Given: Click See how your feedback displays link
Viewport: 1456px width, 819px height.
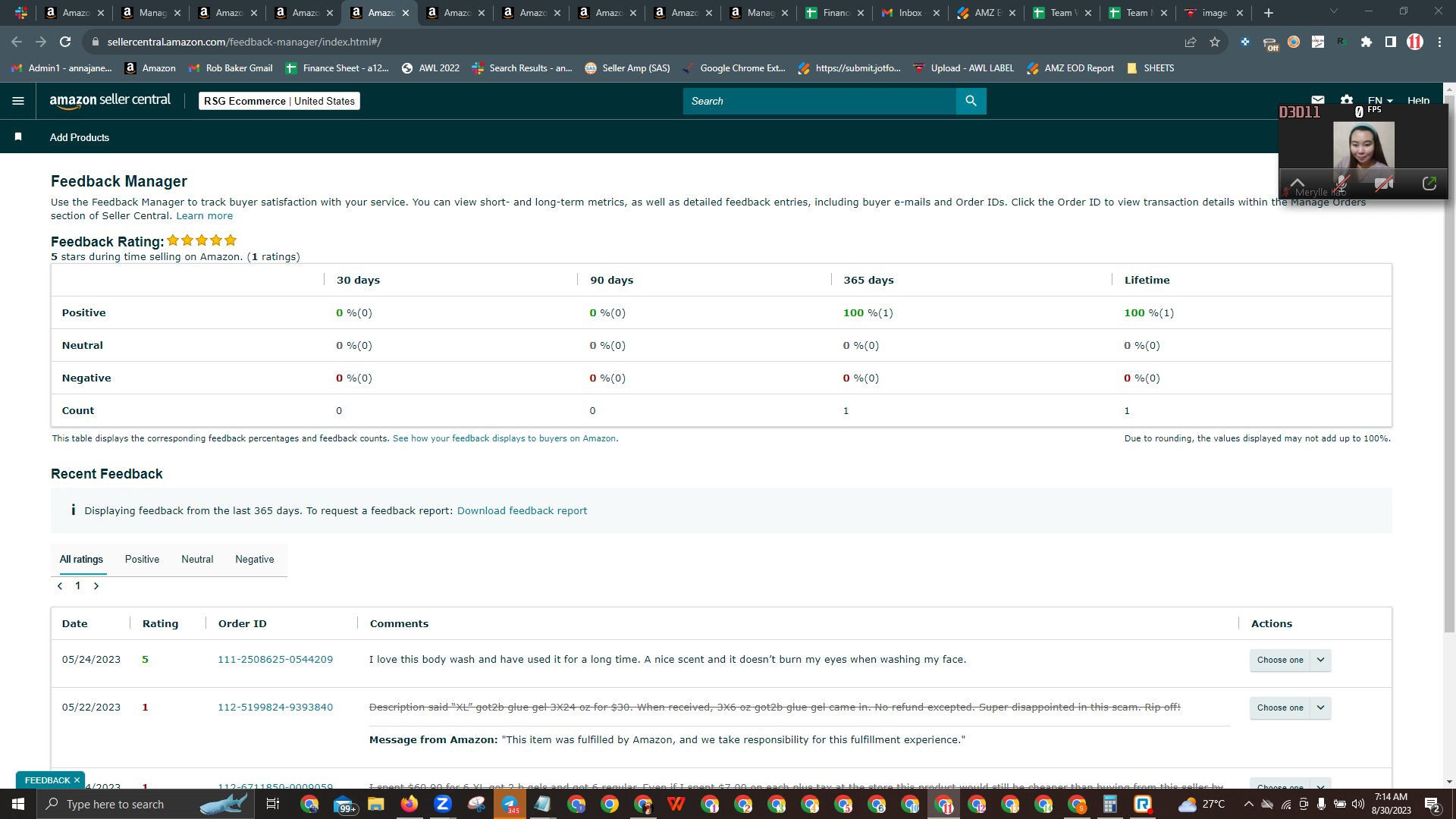Looking at the screenshot, I should point(504,438).
